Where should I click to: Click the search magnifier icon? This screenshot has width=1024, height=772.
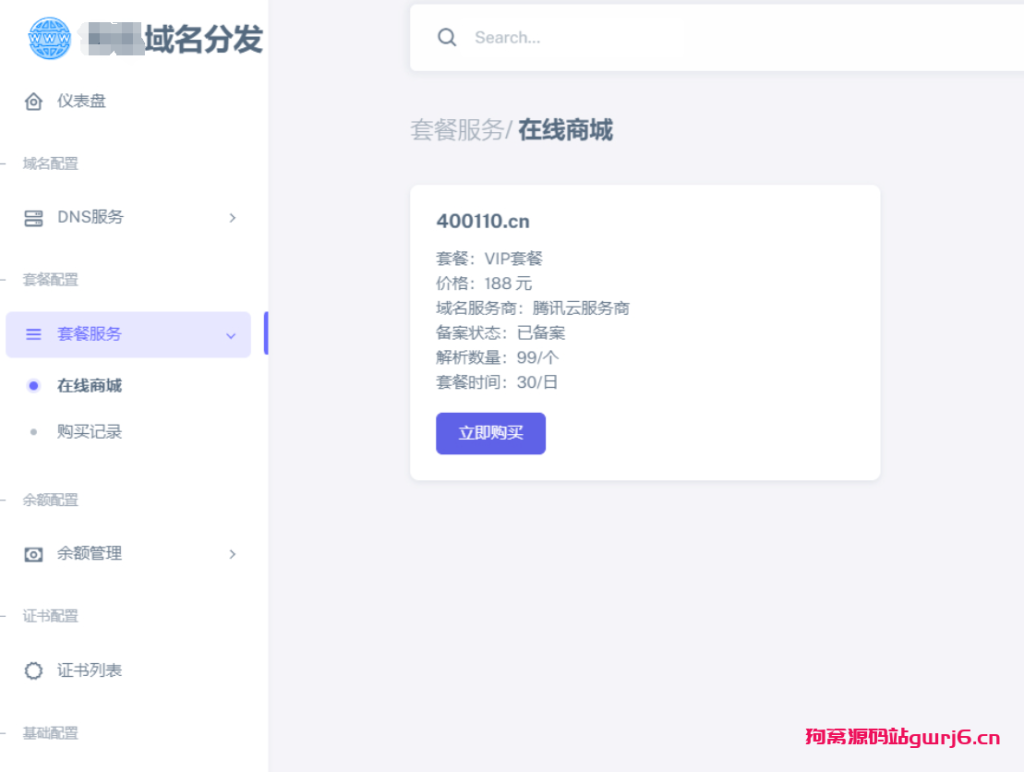pyautogui.click(x=447, y=37)
